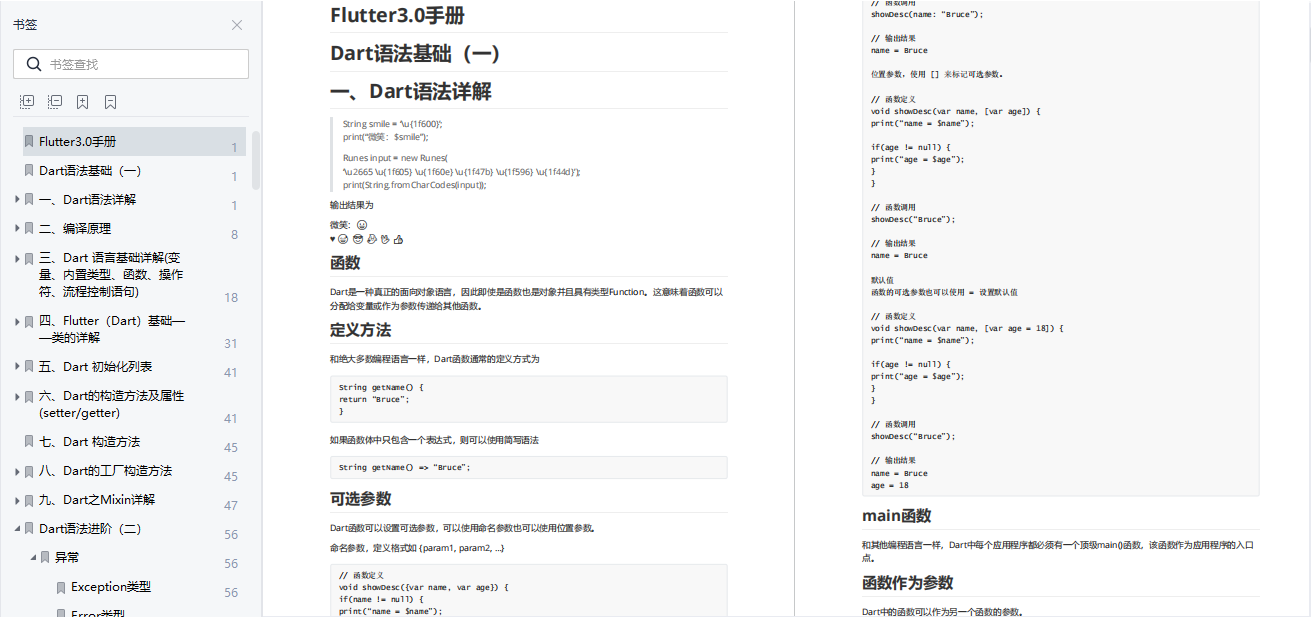The height and width of the screenshot is (617, 1311).
Task: Collapse the 异常 bookmark node
Action: pos(33,557)
